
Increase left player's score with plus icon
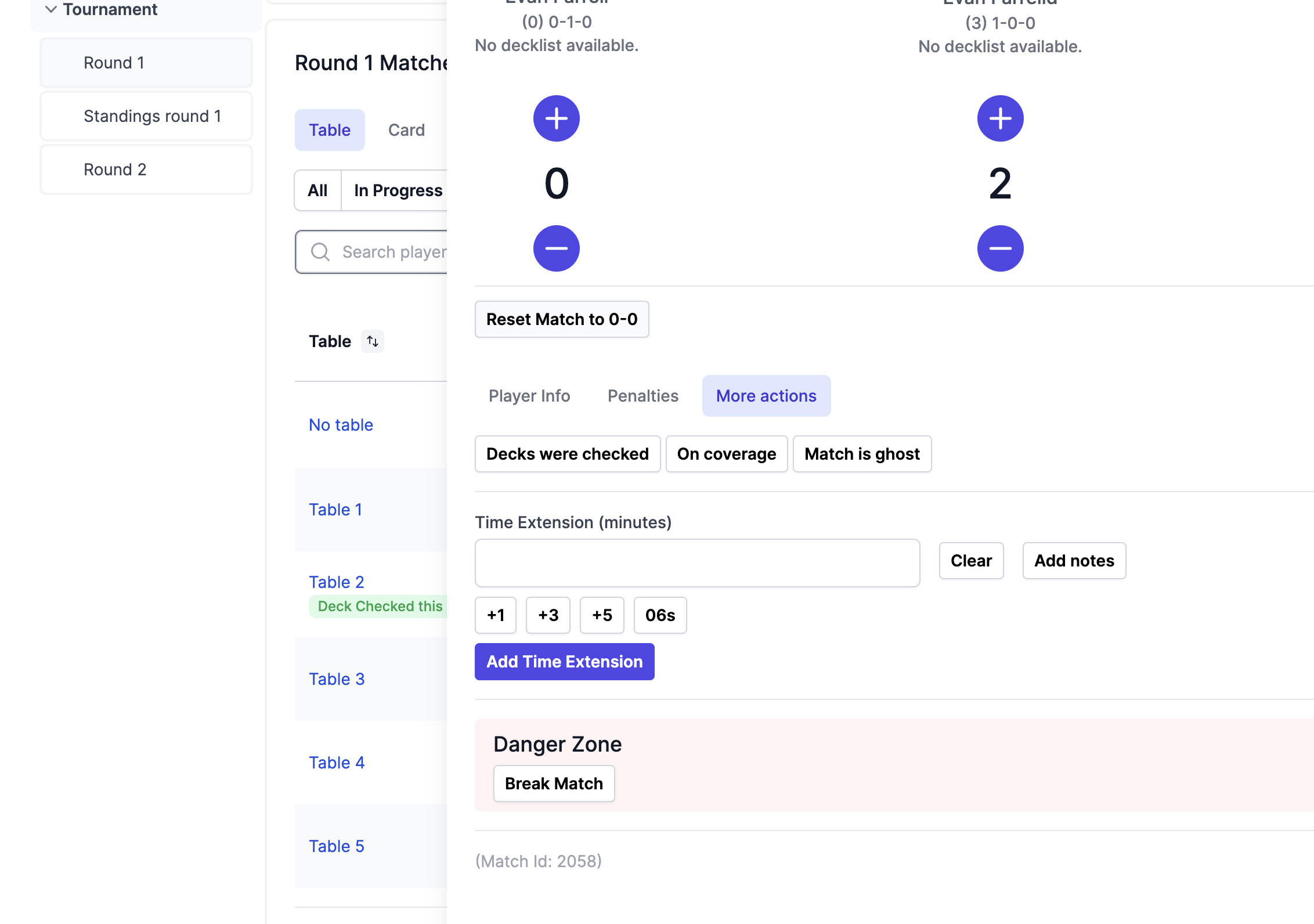tap(556, 118)
